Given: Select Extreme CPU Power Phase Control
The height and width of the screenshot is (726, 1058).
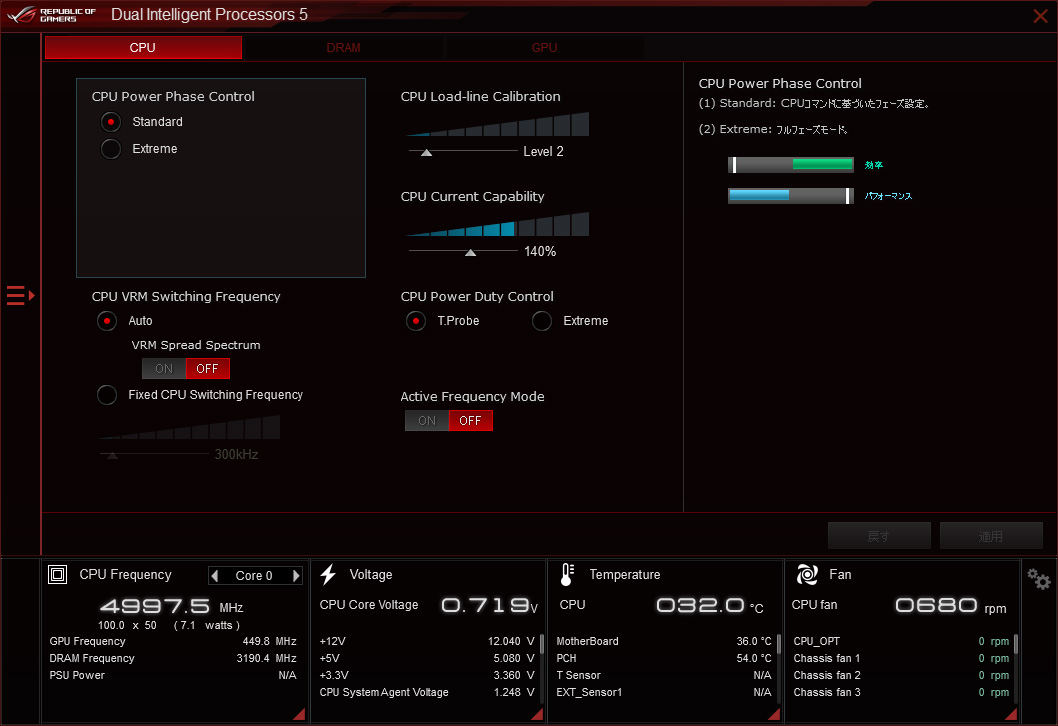Looking at the screenshot, I should (111, 148).
